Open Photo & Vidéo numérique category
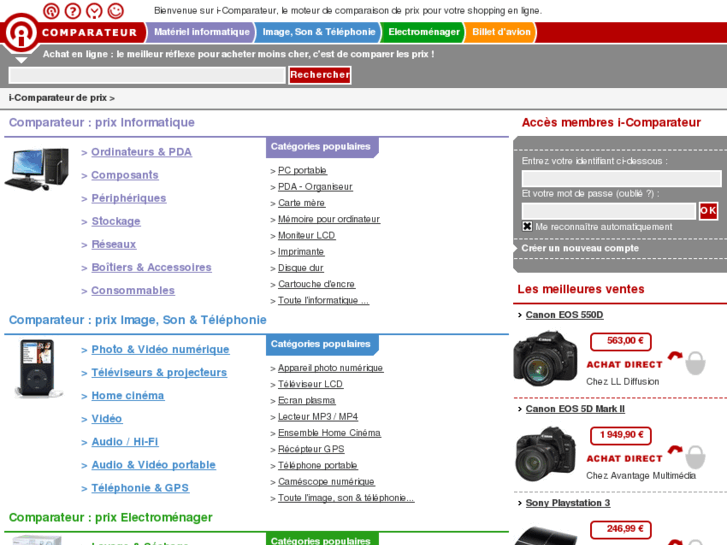The width and height of the screenshot is (727, 545). [160, 349]
